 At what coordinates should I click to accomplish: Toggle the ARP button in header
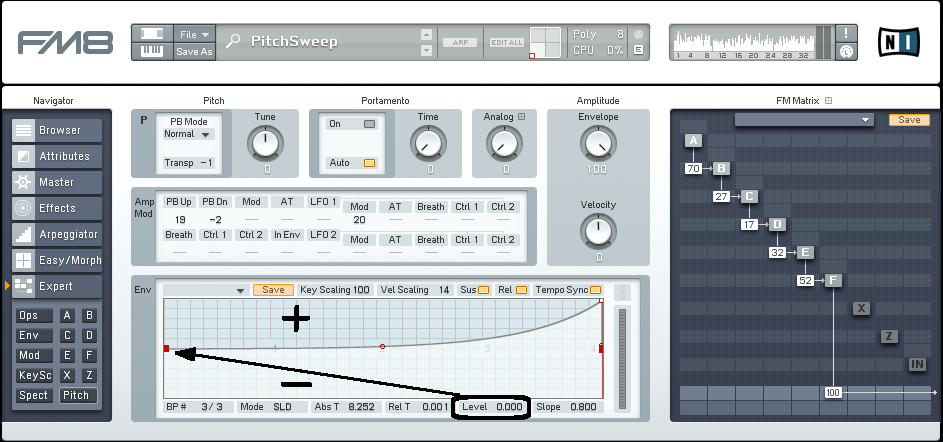pyautogui.click(x=460, y=42)
